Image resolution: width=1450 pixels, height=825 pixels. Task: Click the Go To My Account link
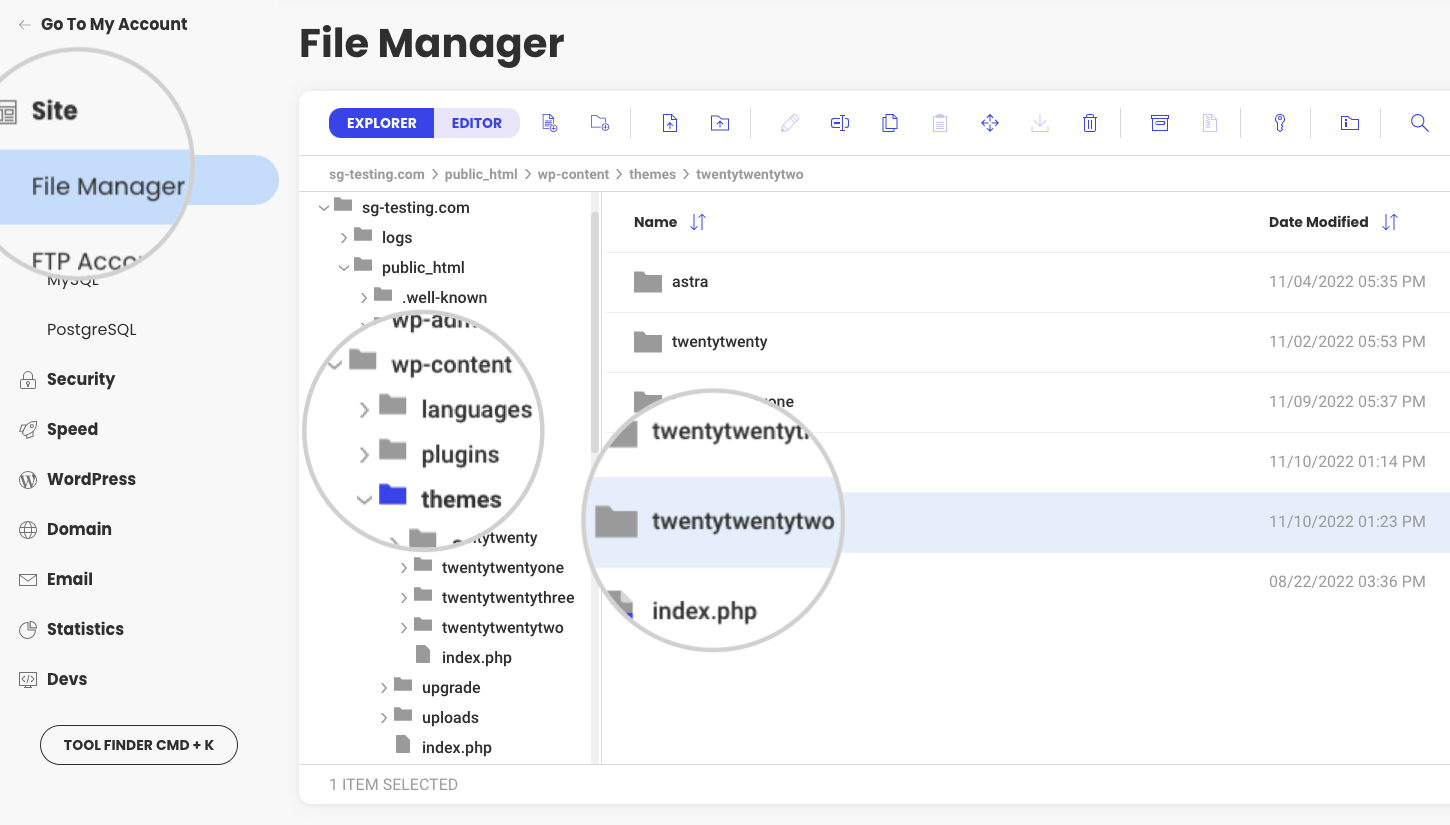103,24
